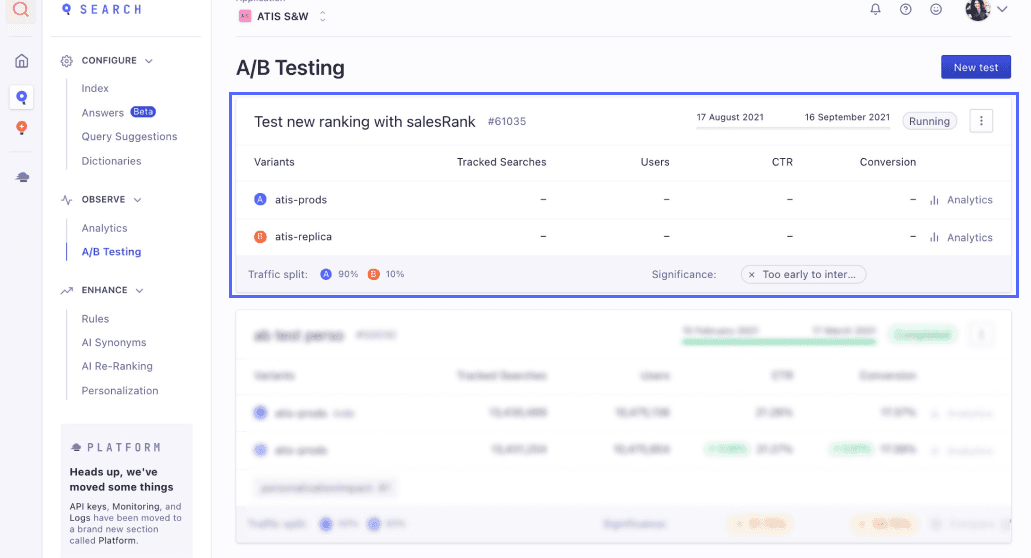
Task: Select the atis-prods variant name
Action: point(301,200)
